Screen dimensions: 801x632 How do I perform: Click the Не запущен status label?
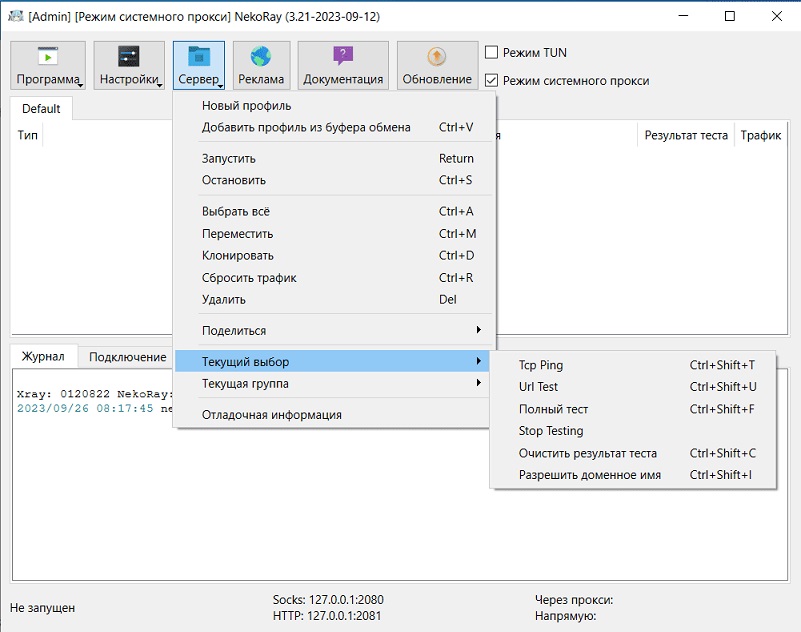42,607
